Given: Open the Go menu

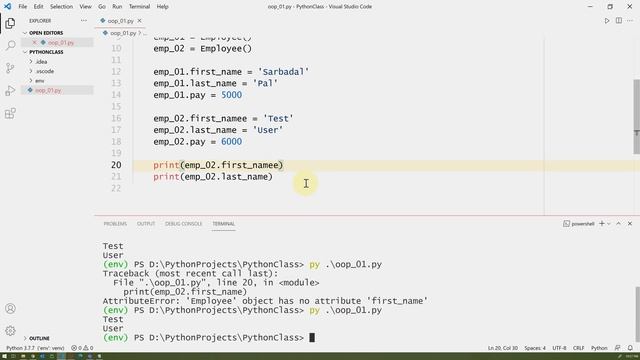Looking at the screenshot, I should pyautogui.click(x=102, y=7).
